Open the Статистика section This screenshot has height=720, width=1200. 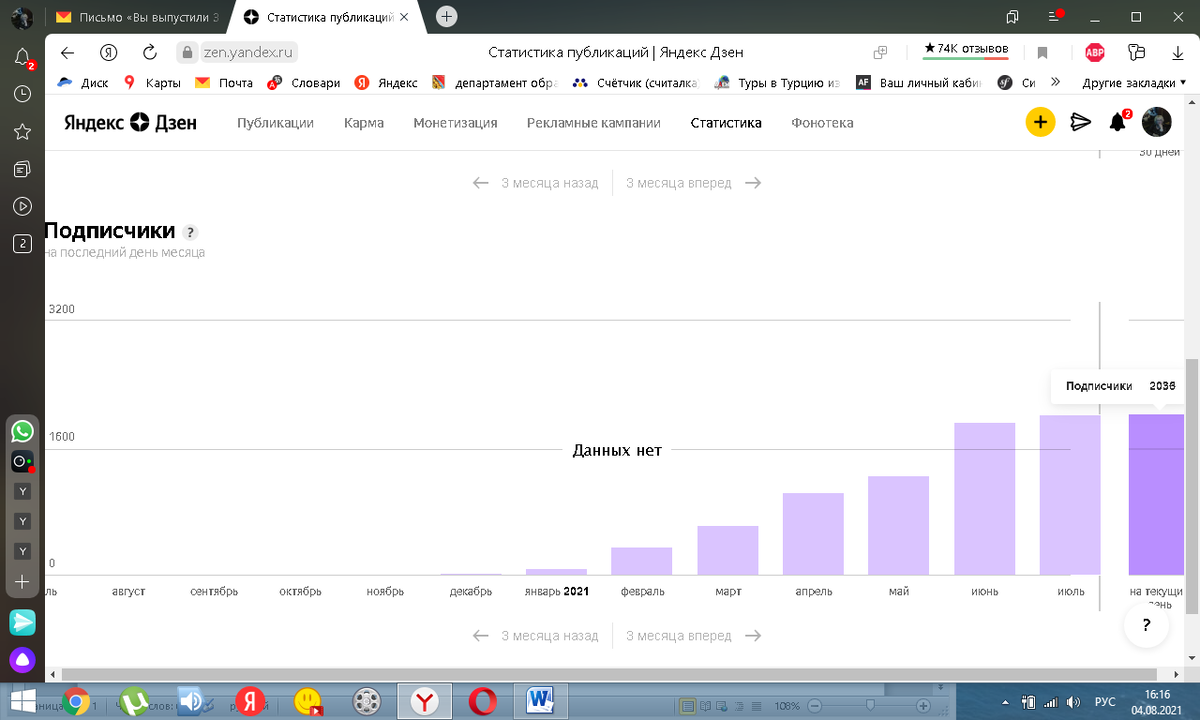726,123
